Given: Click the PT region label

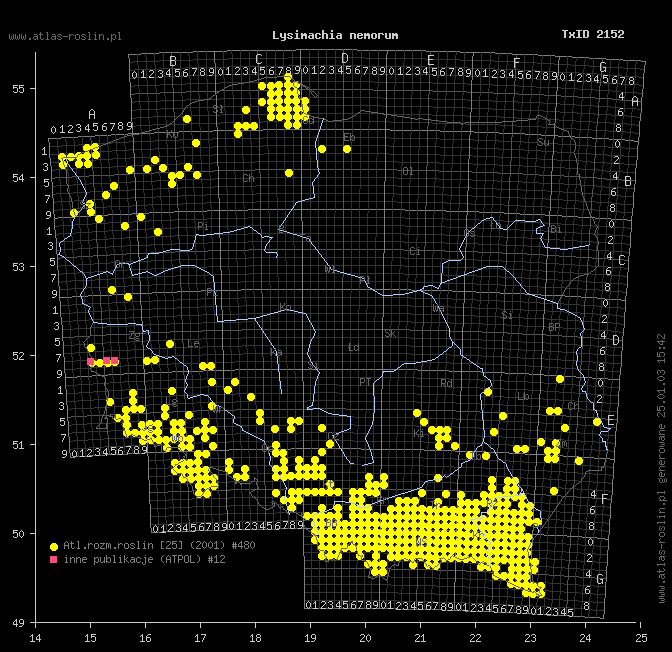Looking at the screenshot, I should [x=365, y=382].
